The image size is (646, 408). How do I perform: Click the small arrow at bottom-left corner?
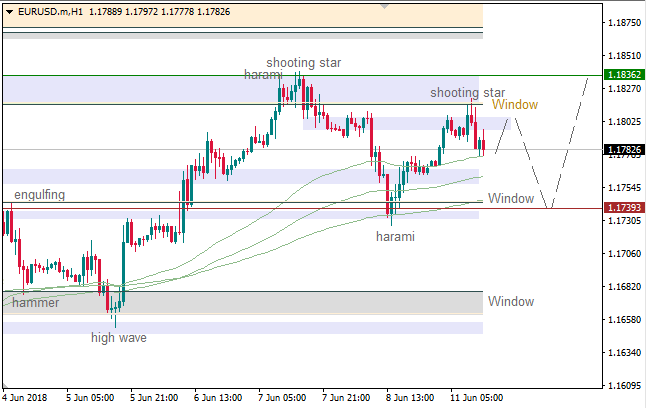[x=5, y=386]
